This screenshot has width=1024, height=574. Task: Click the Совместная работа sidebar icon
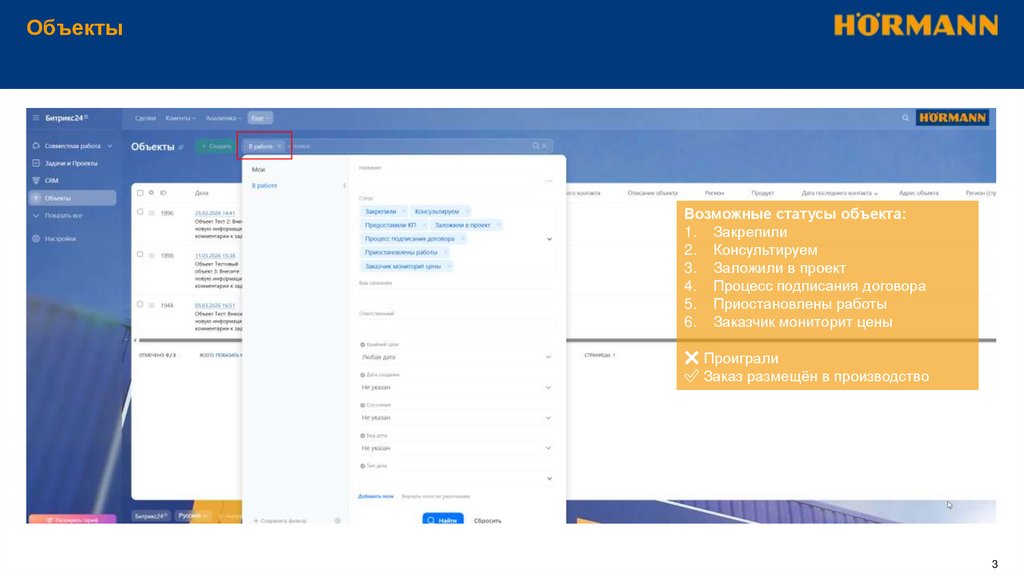[x=36, y=146]
